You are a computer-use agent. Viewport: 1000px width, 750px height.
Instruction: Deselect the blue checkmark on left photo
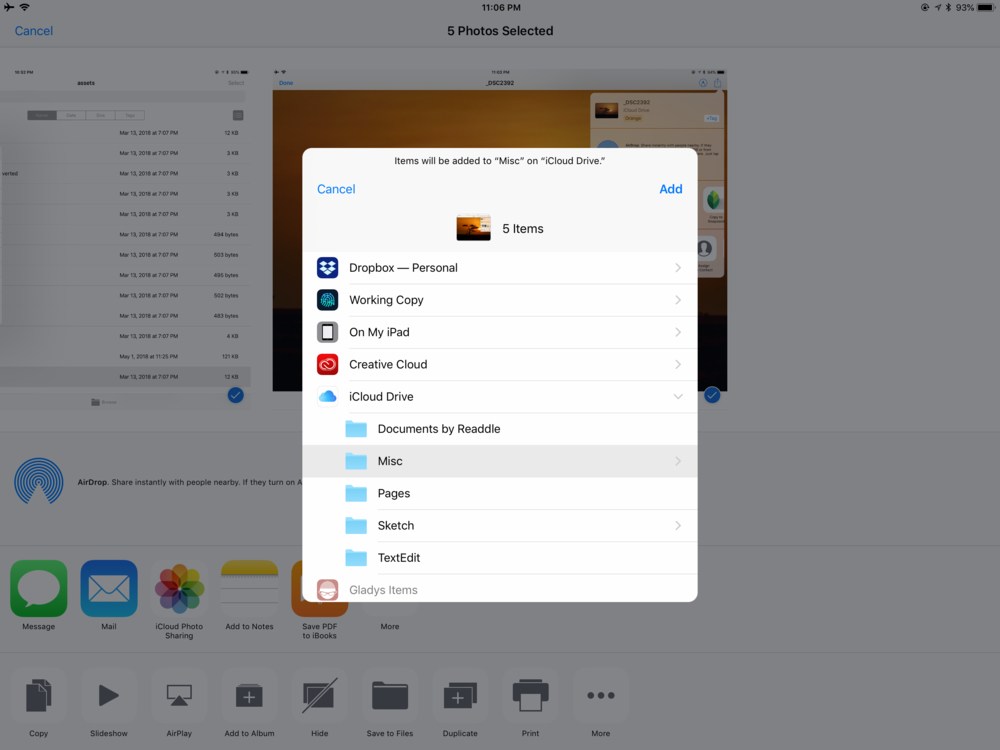coord(235,395)
